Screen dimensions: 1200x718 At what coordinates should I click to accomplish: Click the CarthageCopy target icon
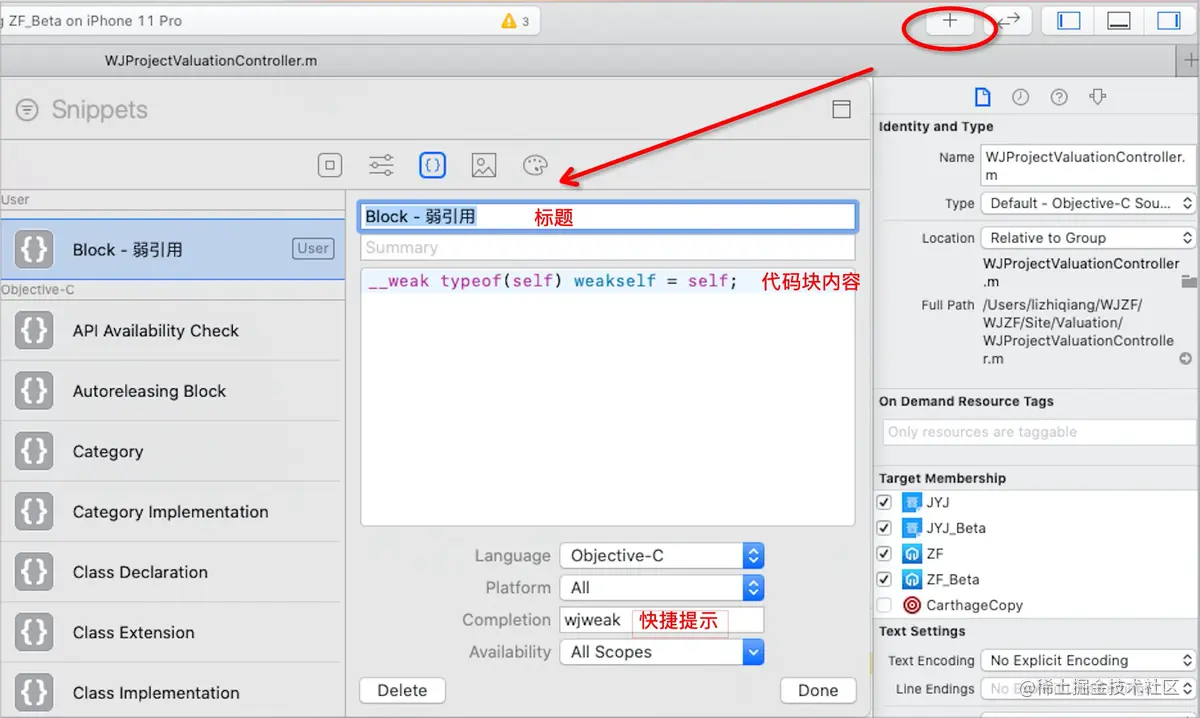[912, 605]
